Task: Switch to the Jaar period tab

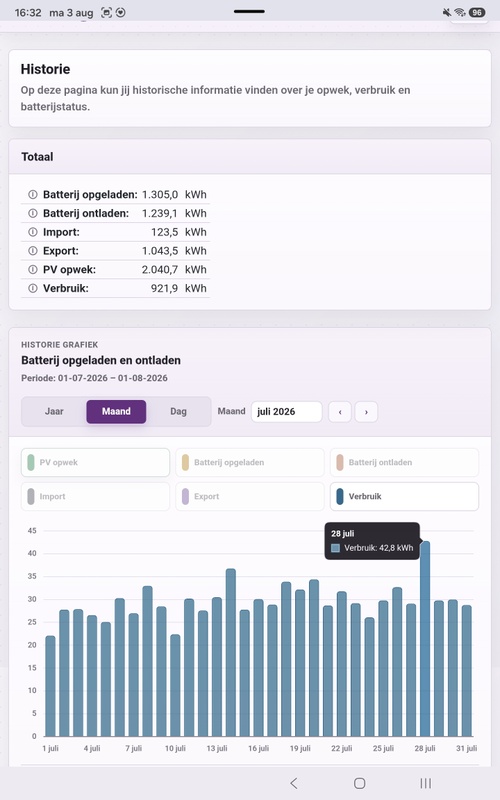Action: click(54, 411)
